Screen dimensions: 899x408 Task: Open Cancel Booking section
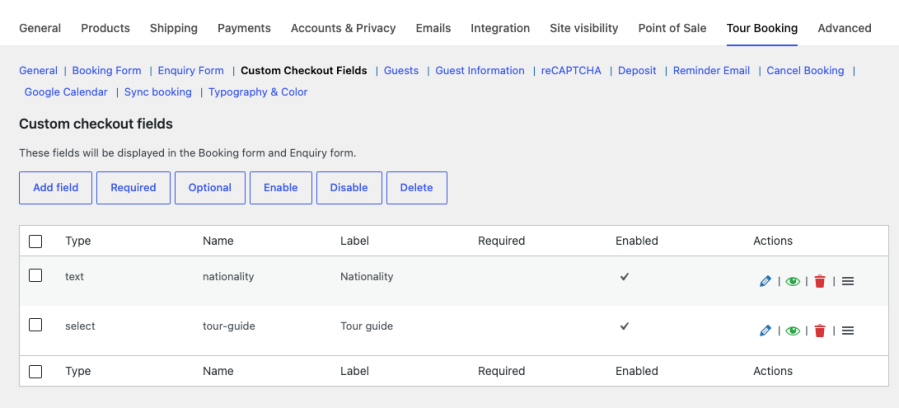[806, 70]
